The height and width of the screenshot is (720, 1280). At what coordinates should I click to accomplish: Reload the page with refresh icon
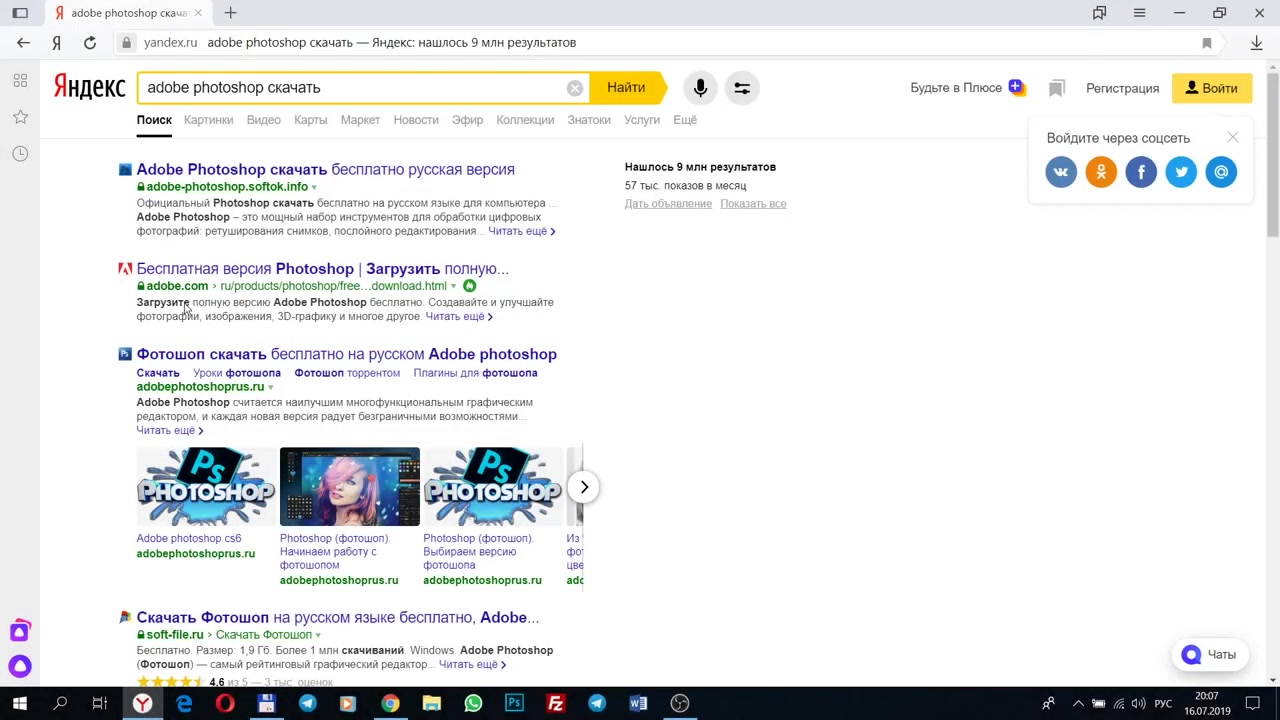[x=90, y=42]
